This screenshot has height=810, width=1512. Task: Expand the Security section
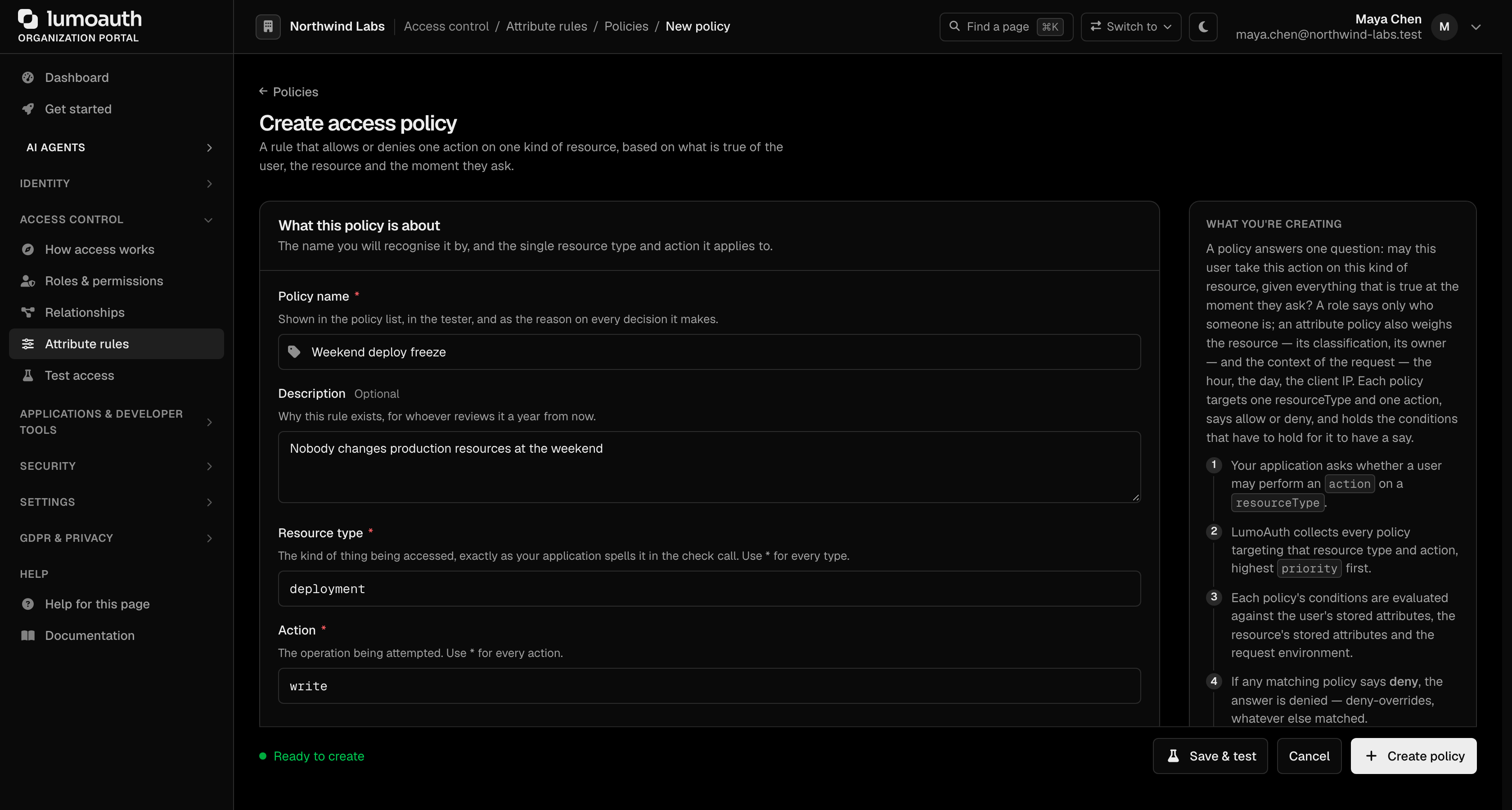116,466
